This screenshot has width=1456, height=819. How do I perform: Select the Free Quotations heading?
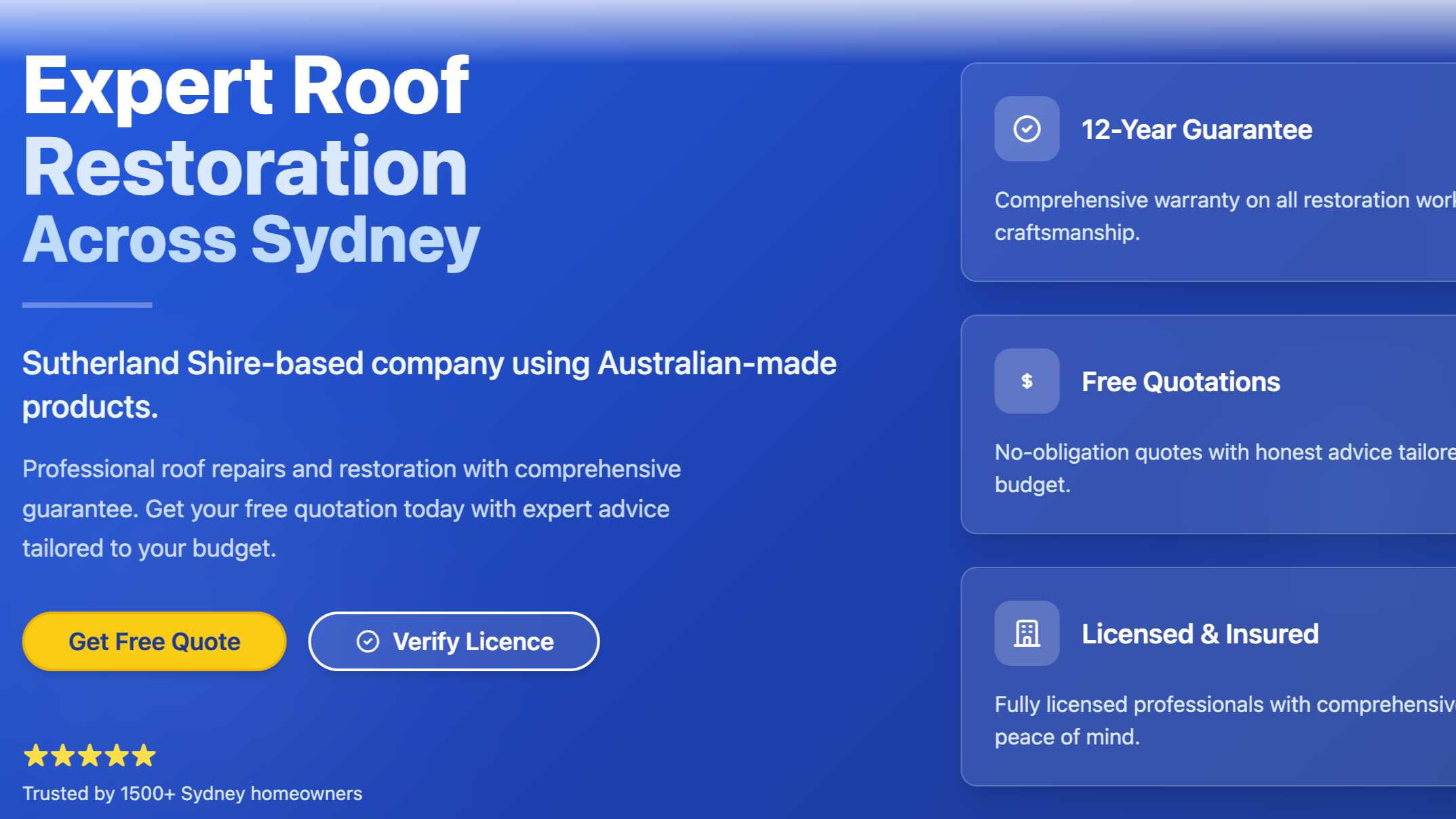click(x=1181, y=382)
